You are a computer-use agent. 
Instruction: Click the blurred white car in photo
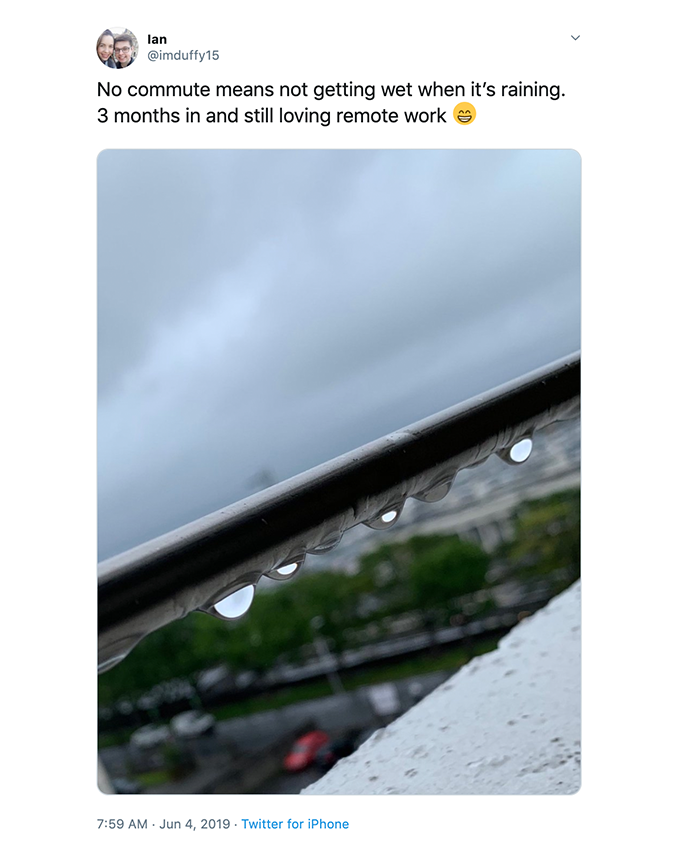(191, 723)
